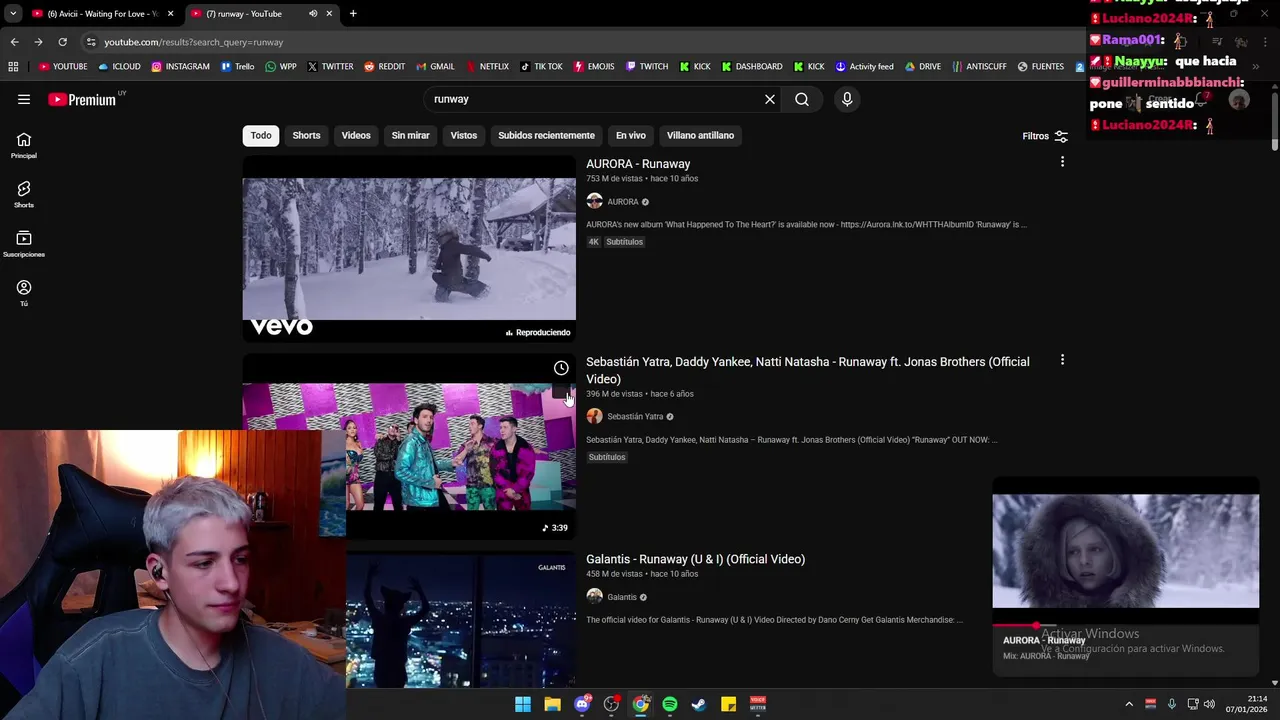Click the Sebastián Yatra video thumbnail
Screen dimensions: 1280x720
(409, 447)
